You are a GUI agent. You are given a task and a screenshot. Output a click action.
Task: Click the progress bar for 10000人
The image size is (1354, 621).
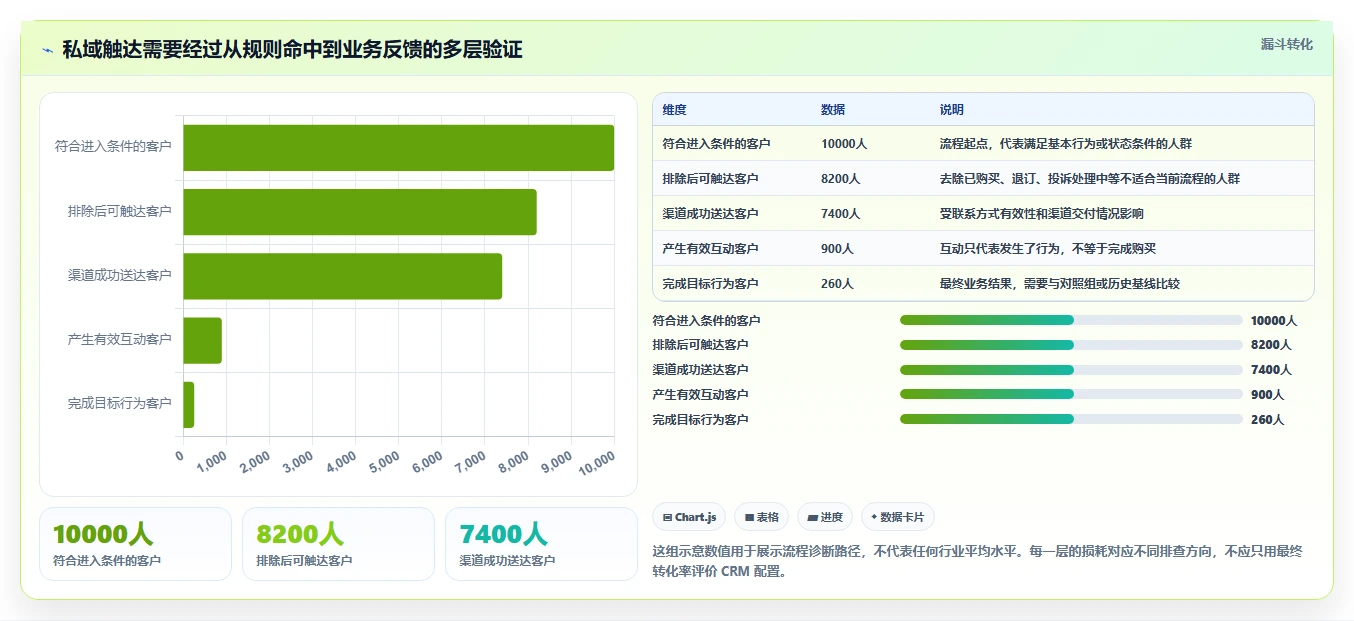pos(1071,320)
